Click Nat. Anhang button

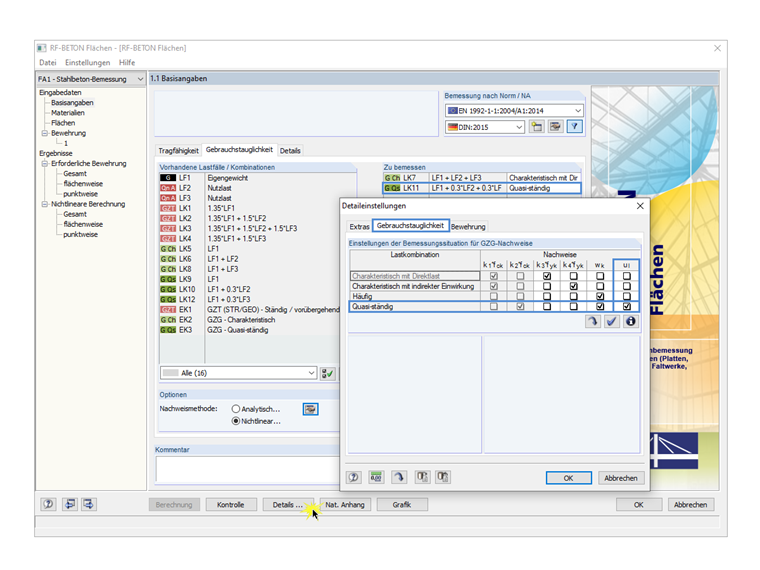pos(345,505)
